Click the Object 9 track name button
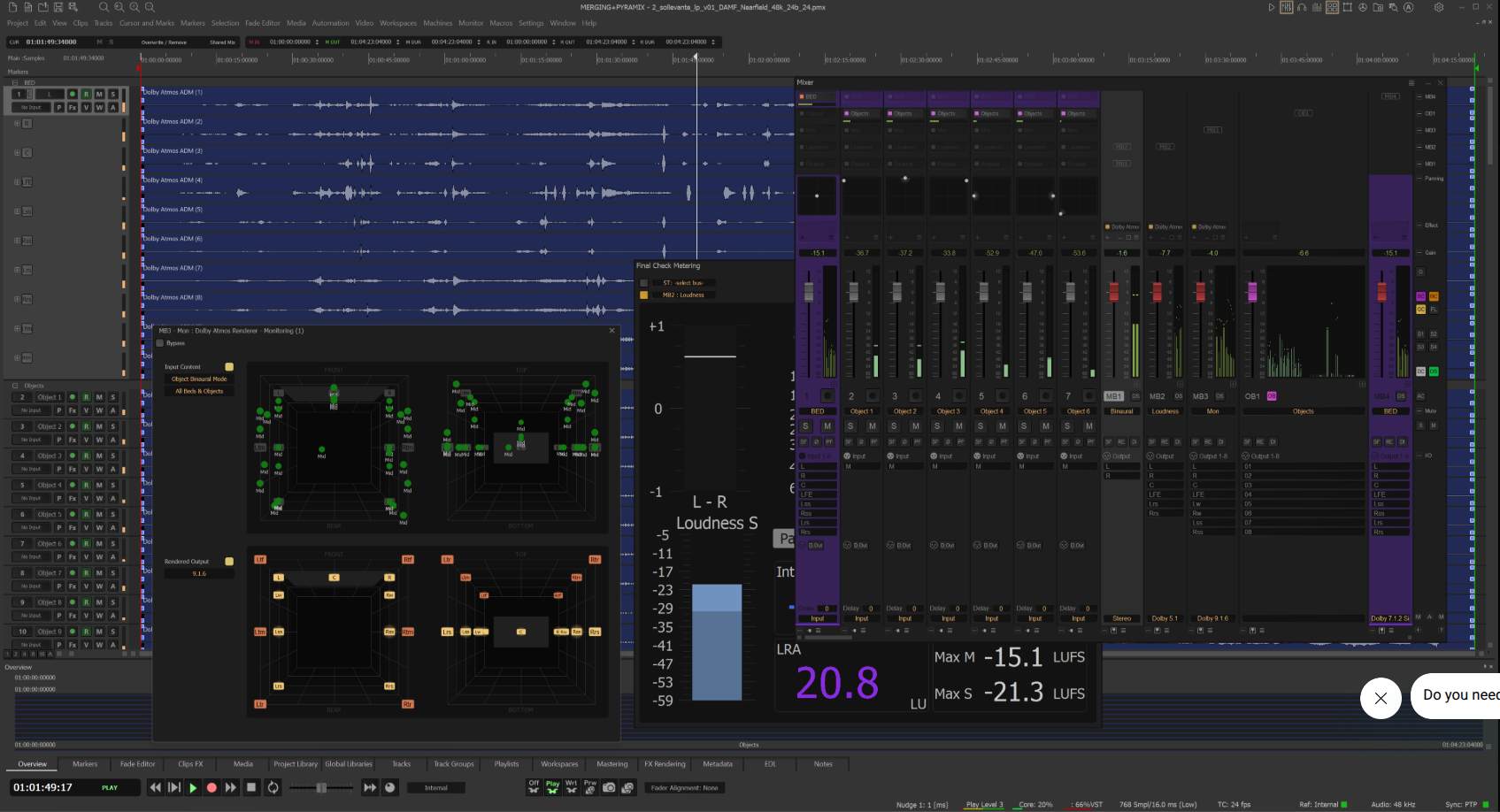Image resolution: width=1500 pixels, height=812 pixels. coord(50,632)
